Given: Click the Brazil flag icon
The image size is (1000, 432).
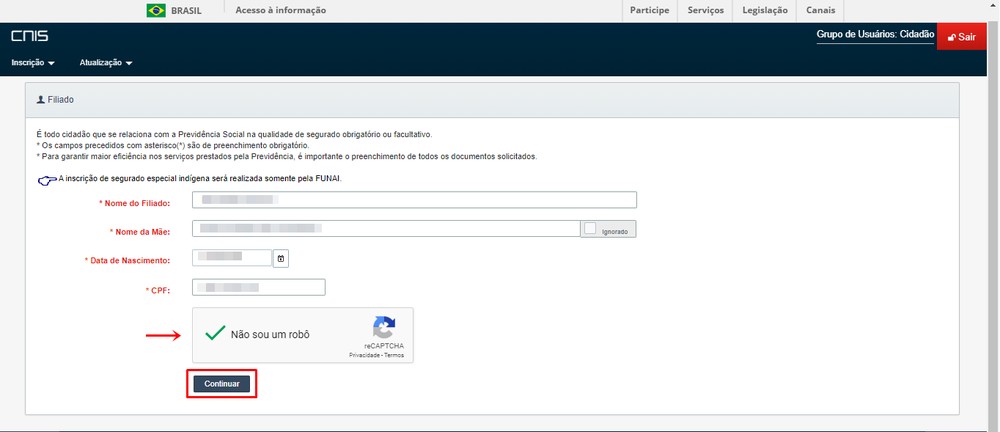Looking at the screenshot, I should [156, 11].
